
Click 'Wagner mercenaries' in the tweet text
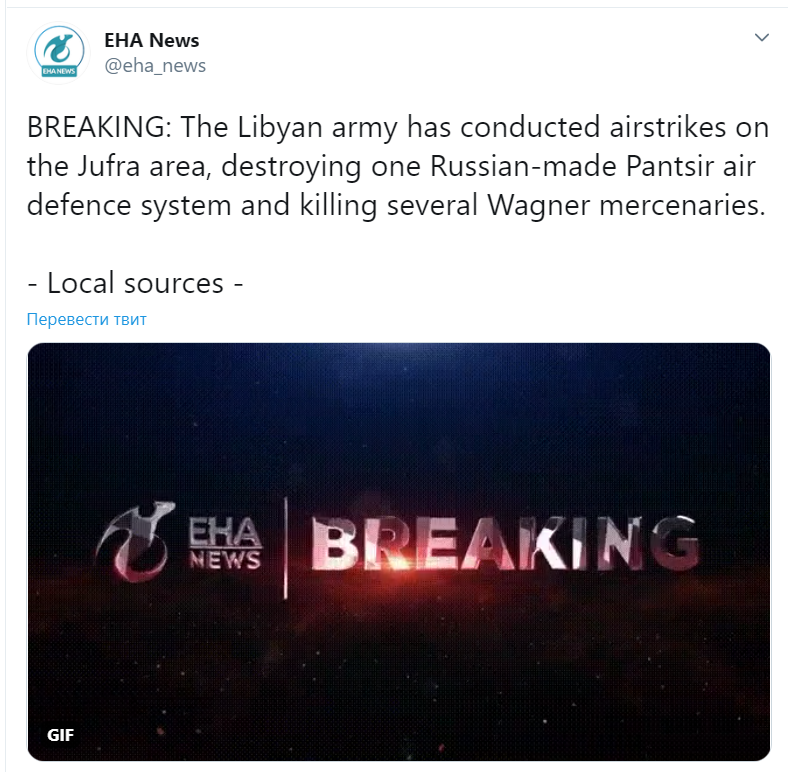point(626,205)
